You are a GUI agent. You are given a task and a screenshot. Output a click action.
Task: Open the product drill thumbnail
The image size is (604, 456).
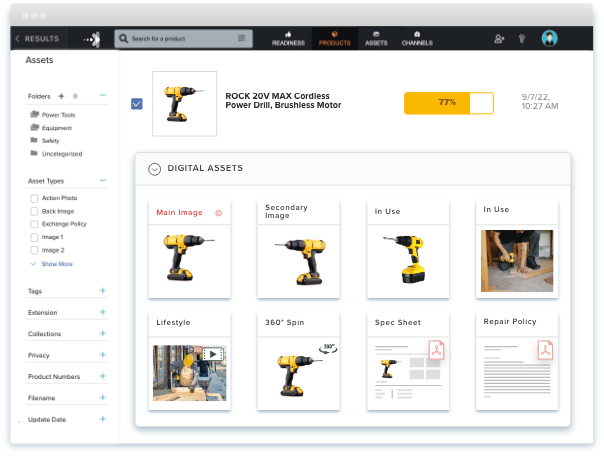(x=185, y=104)
